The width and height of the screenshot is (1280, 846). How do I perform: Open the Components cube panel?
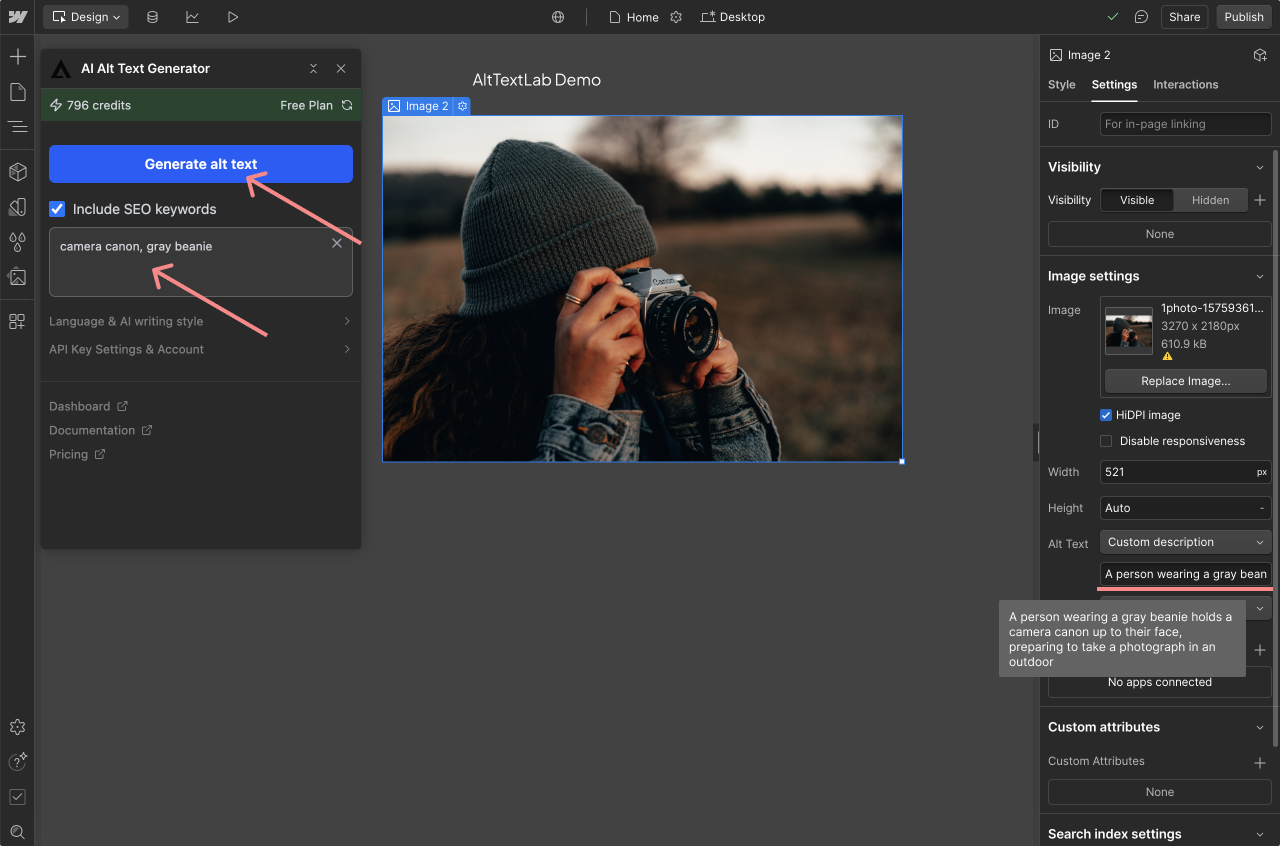pos(17,172)
